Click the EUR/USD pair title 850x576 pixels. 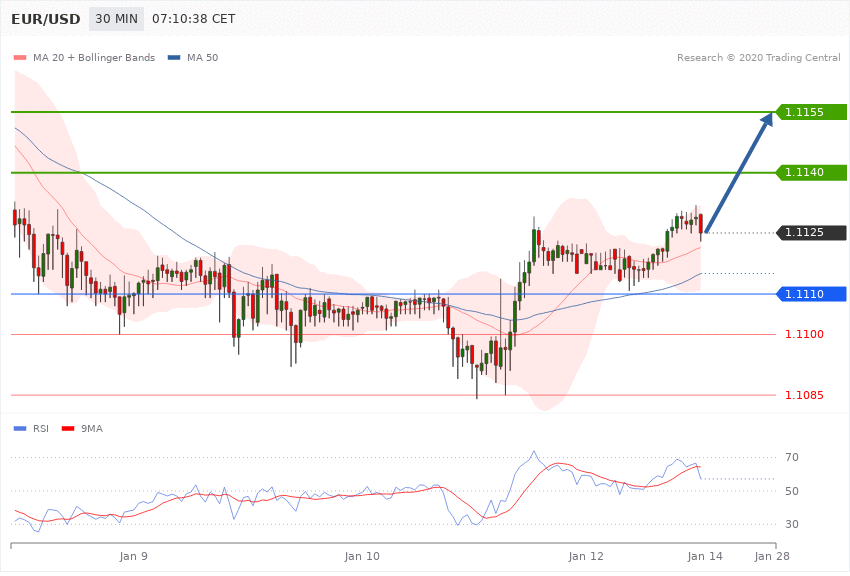[46, 19]
